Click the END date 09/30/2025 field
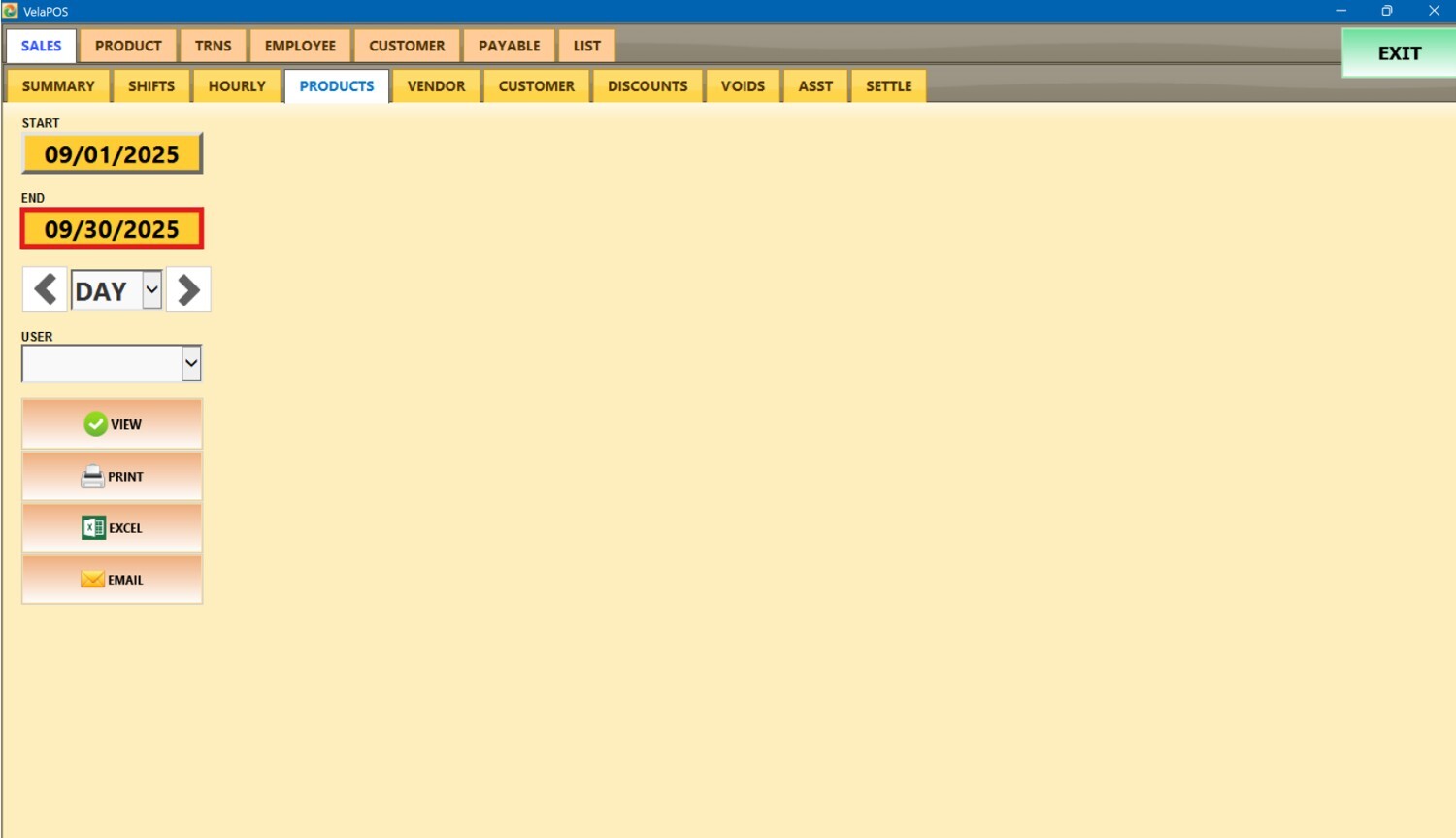Screen dimensions: 1456x838 point(112,229)
